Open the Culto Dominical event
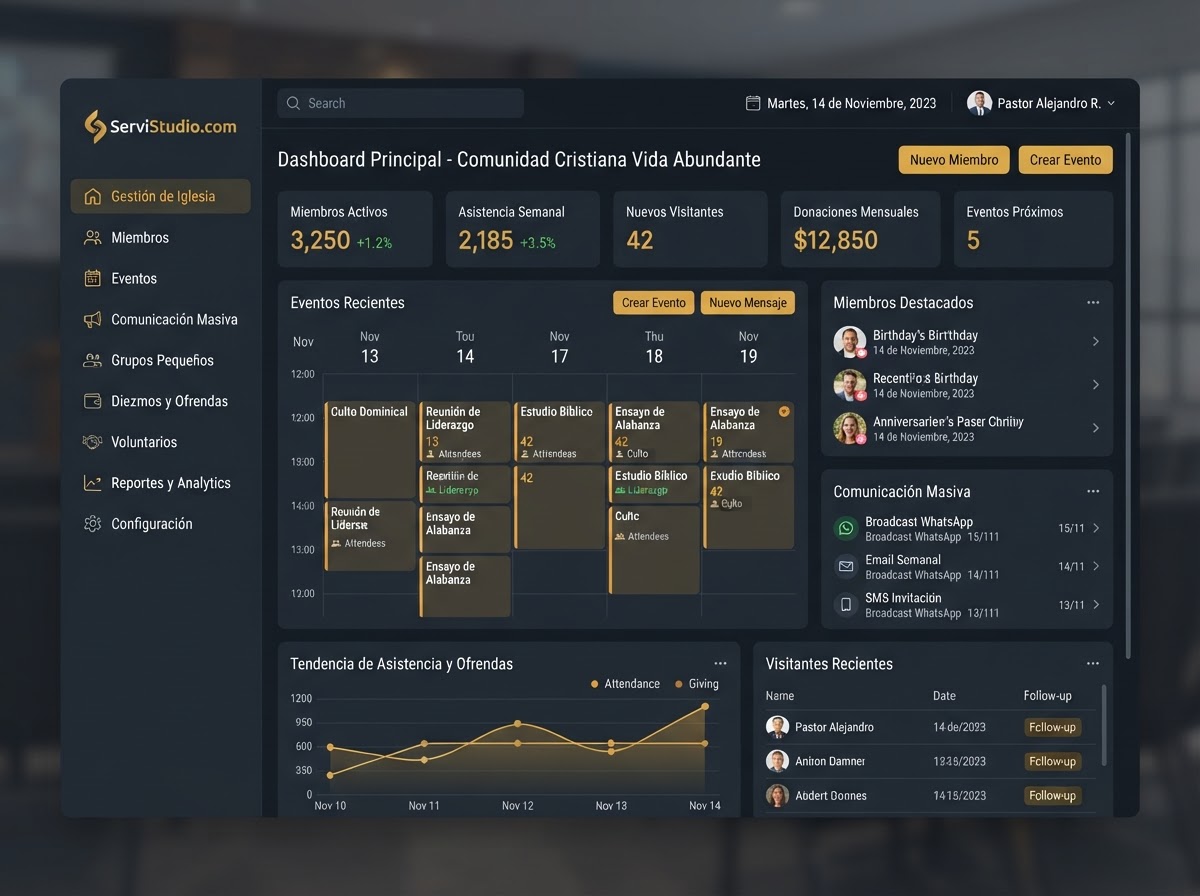The height and width of the screenshot is (896, 1200). [370, 450]
